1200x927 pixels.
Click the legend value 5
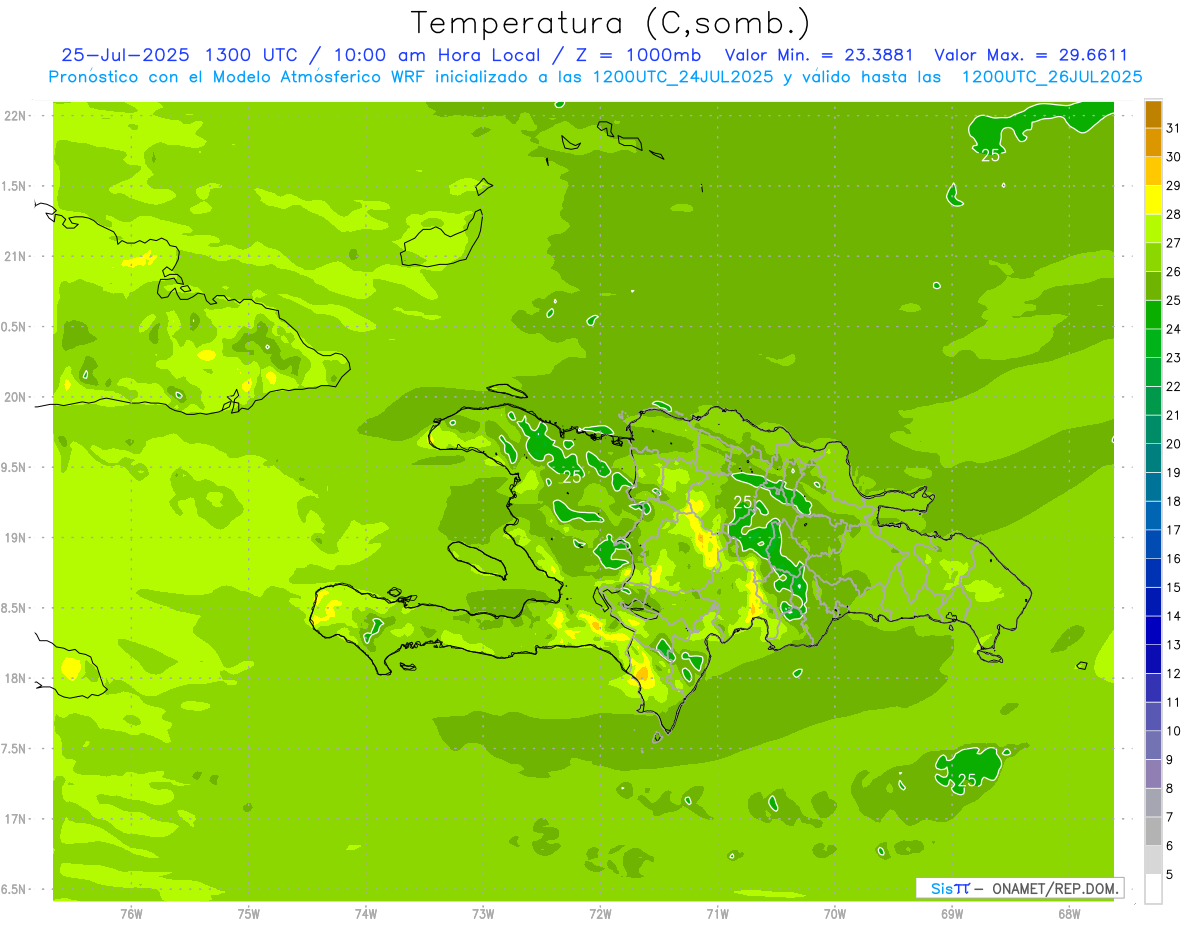pos(1171,875)
